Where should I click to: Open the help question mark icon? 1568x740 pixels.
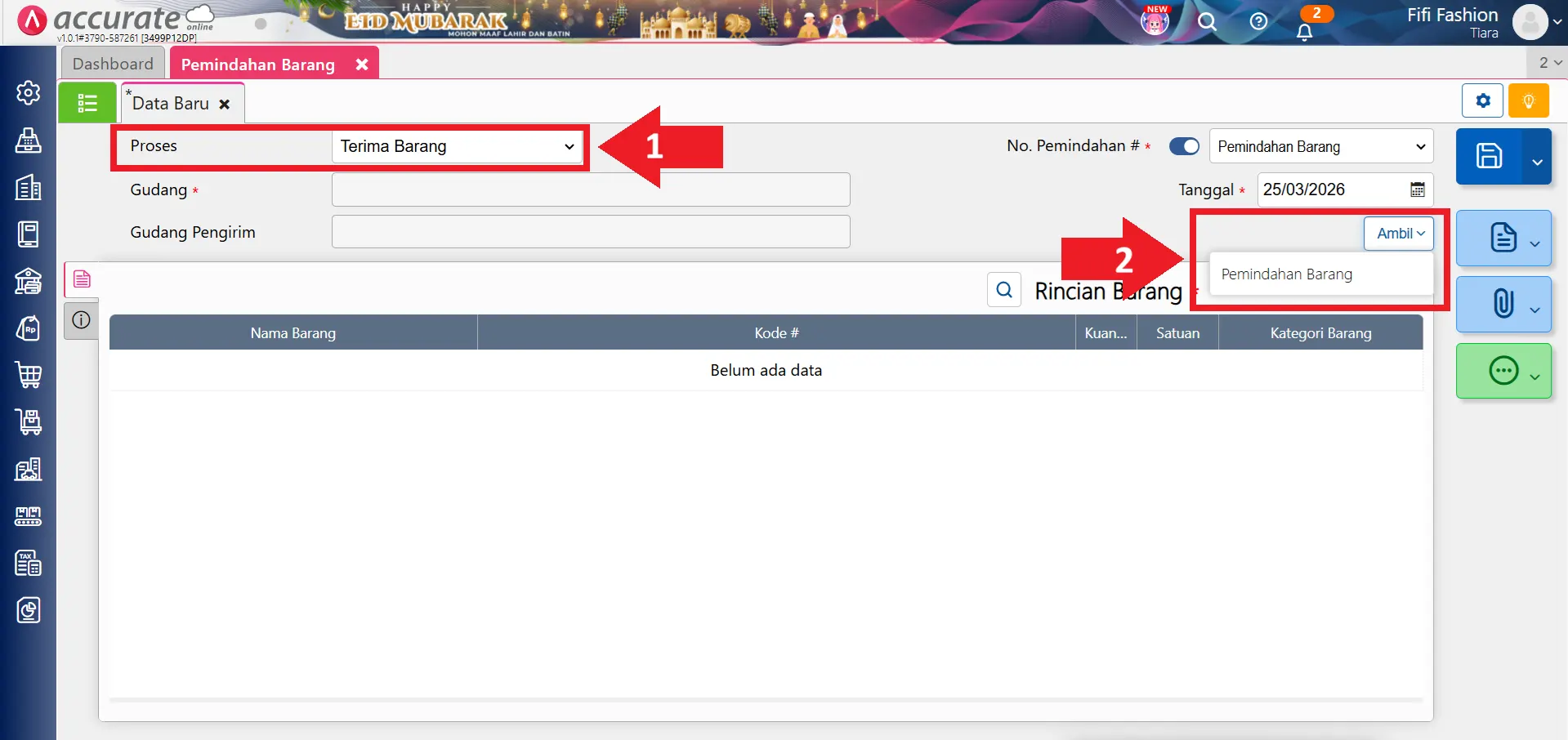pos(1258,22)
